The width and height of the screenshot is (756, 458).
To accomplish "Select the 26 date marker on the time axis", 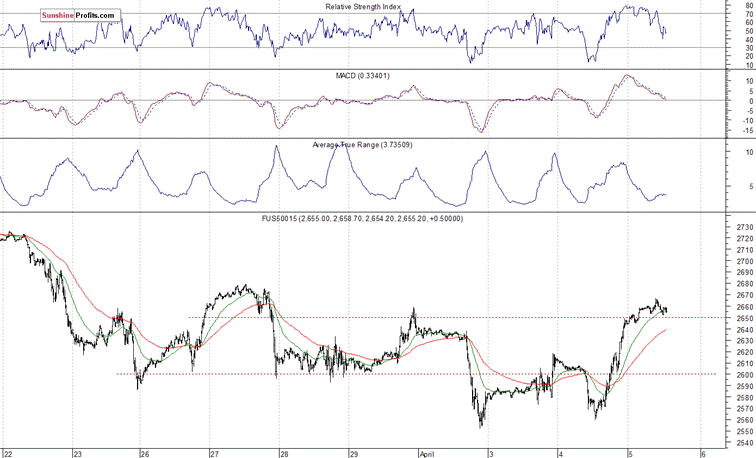I will pyautogui.click(x=145, y=452).
